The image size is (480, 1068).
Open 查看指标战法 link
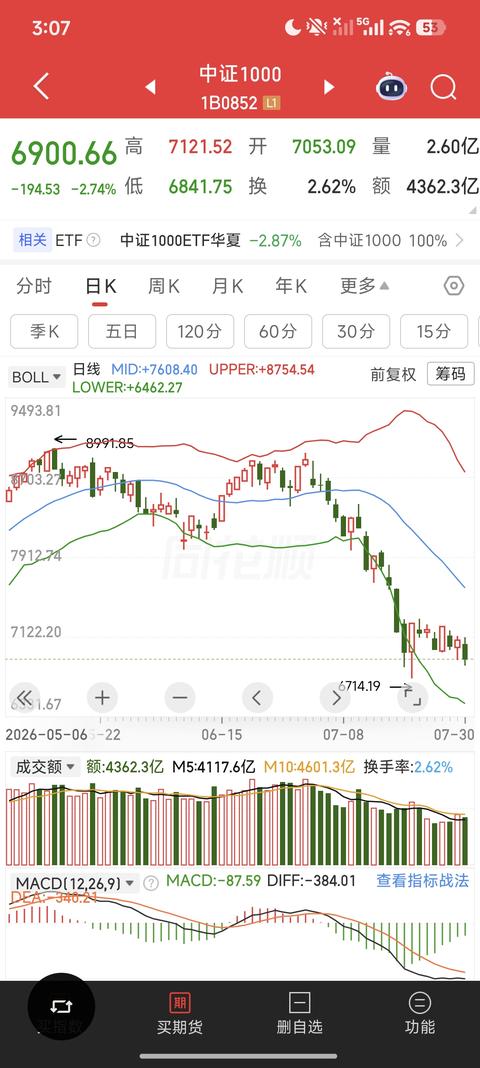tap(423, 881)
